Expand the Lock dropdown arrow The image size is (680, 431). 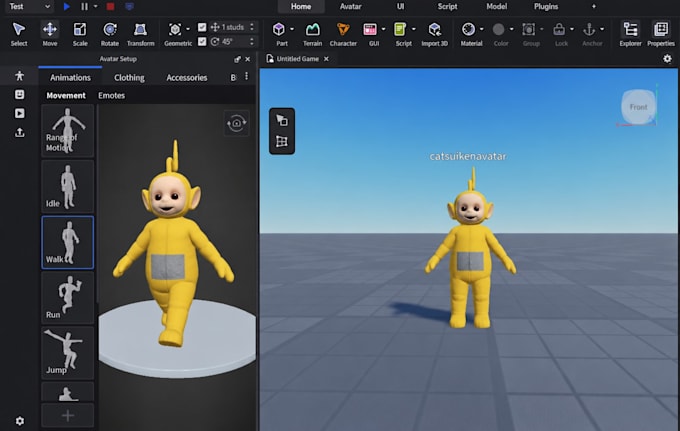click(572, 29)
